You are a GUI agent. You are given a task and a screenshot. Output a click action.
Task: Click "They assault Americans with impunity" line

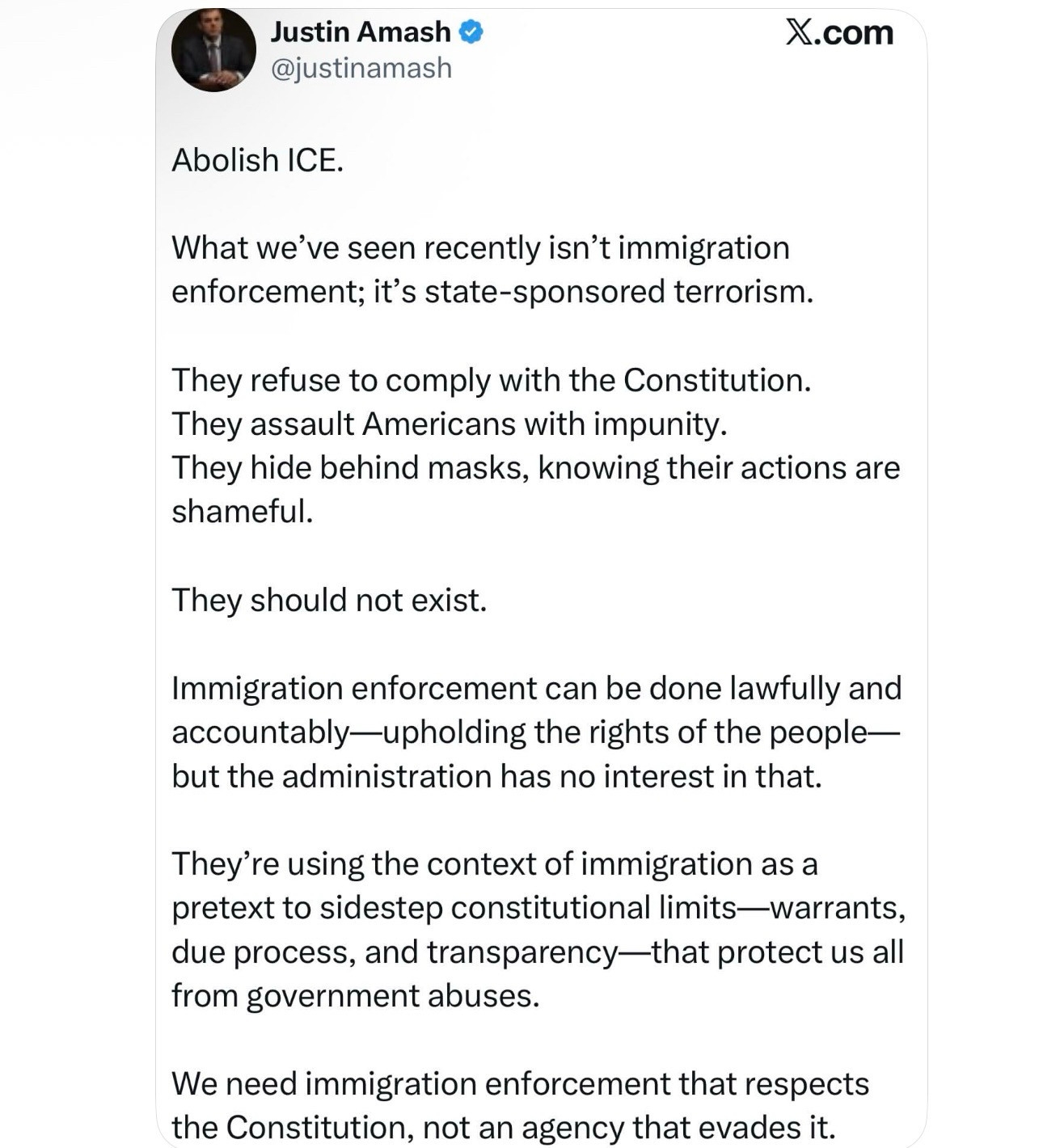coord(449,424)
